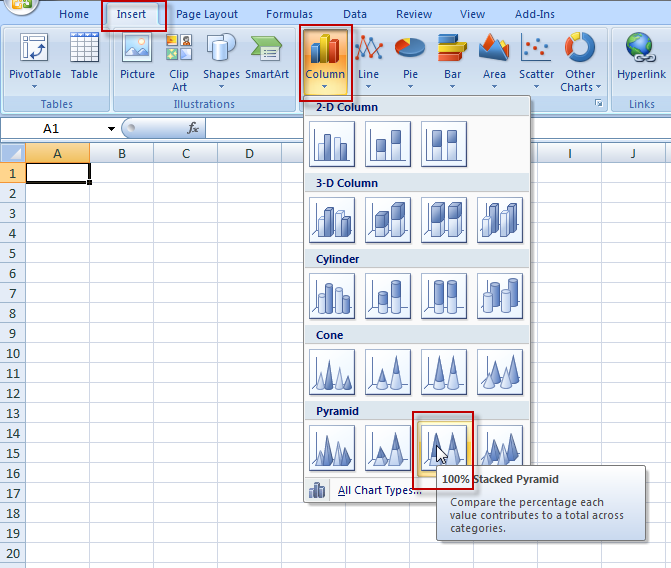Select row 12 header
The height and width of the screenshot is (568, 671).
(x=13, y=393)
